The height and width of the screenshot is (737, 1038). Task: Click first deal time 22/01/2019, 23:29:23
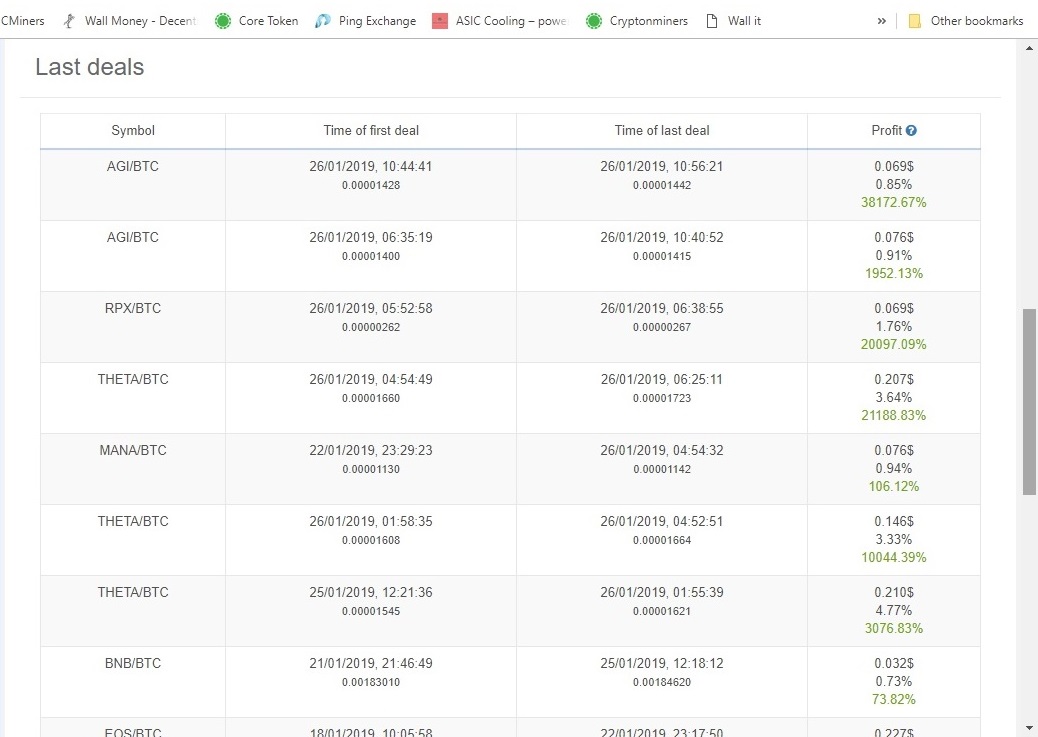click(371, 450)
